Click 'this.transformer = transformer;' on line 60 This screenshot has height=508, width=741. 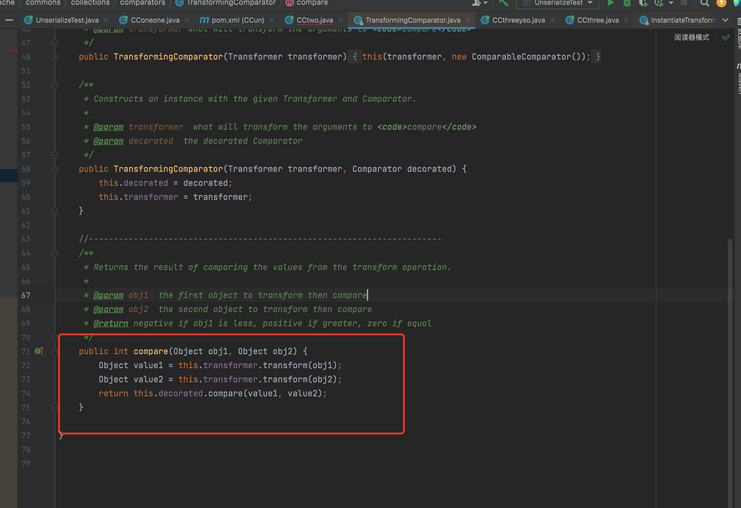tap(175, 197)
